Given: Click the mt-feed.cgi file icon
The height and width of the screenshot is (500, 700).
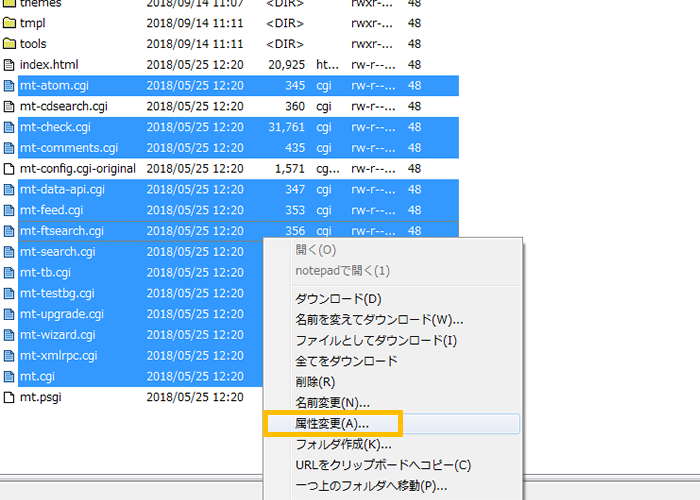Looking at the screenshot, I should pos(9,210).
